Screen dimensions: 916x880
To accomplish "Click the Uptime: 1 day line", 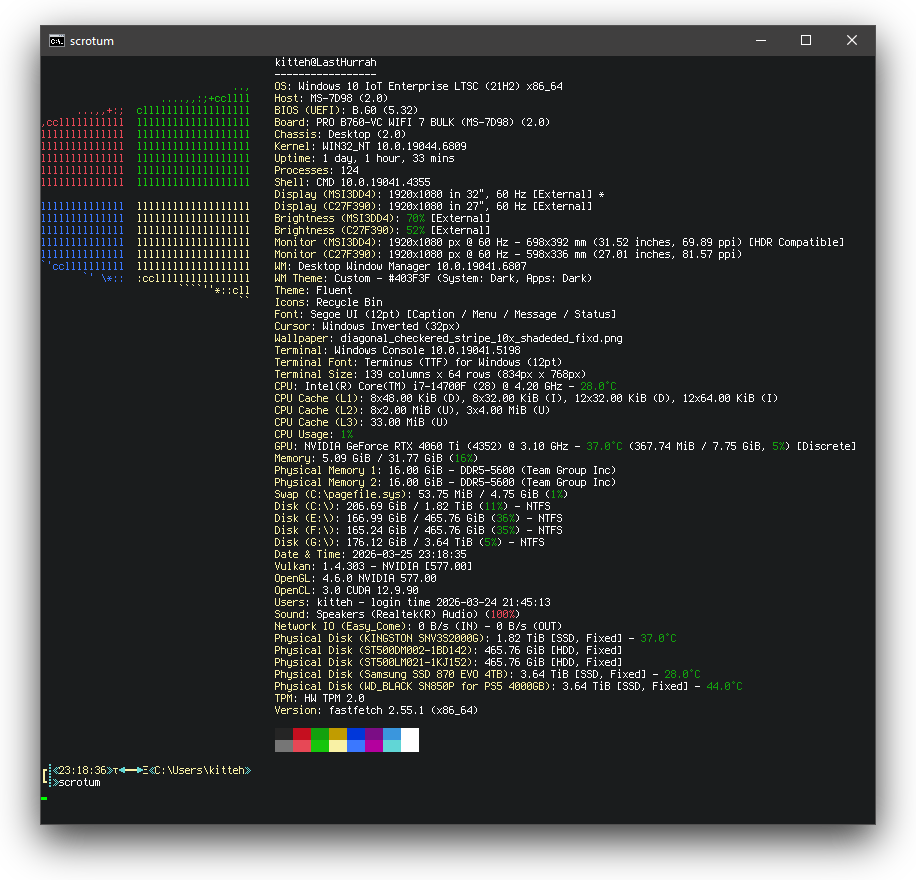I will [365, 158].
